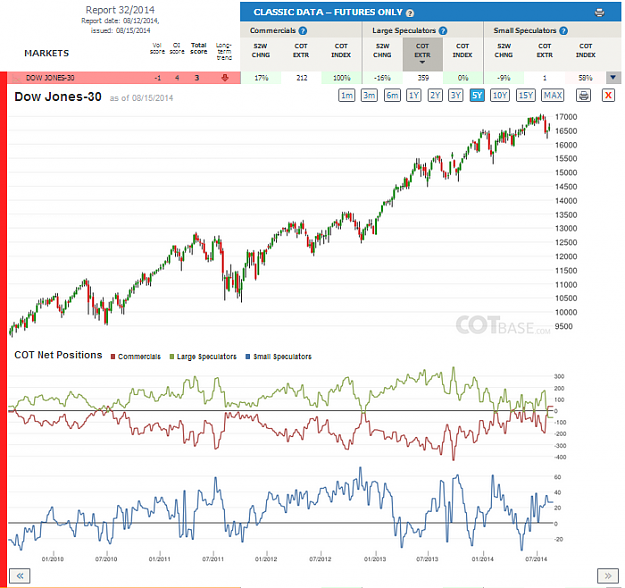Click the red long-term trend down arrow
Screen dimensions: 625x588
225,78
